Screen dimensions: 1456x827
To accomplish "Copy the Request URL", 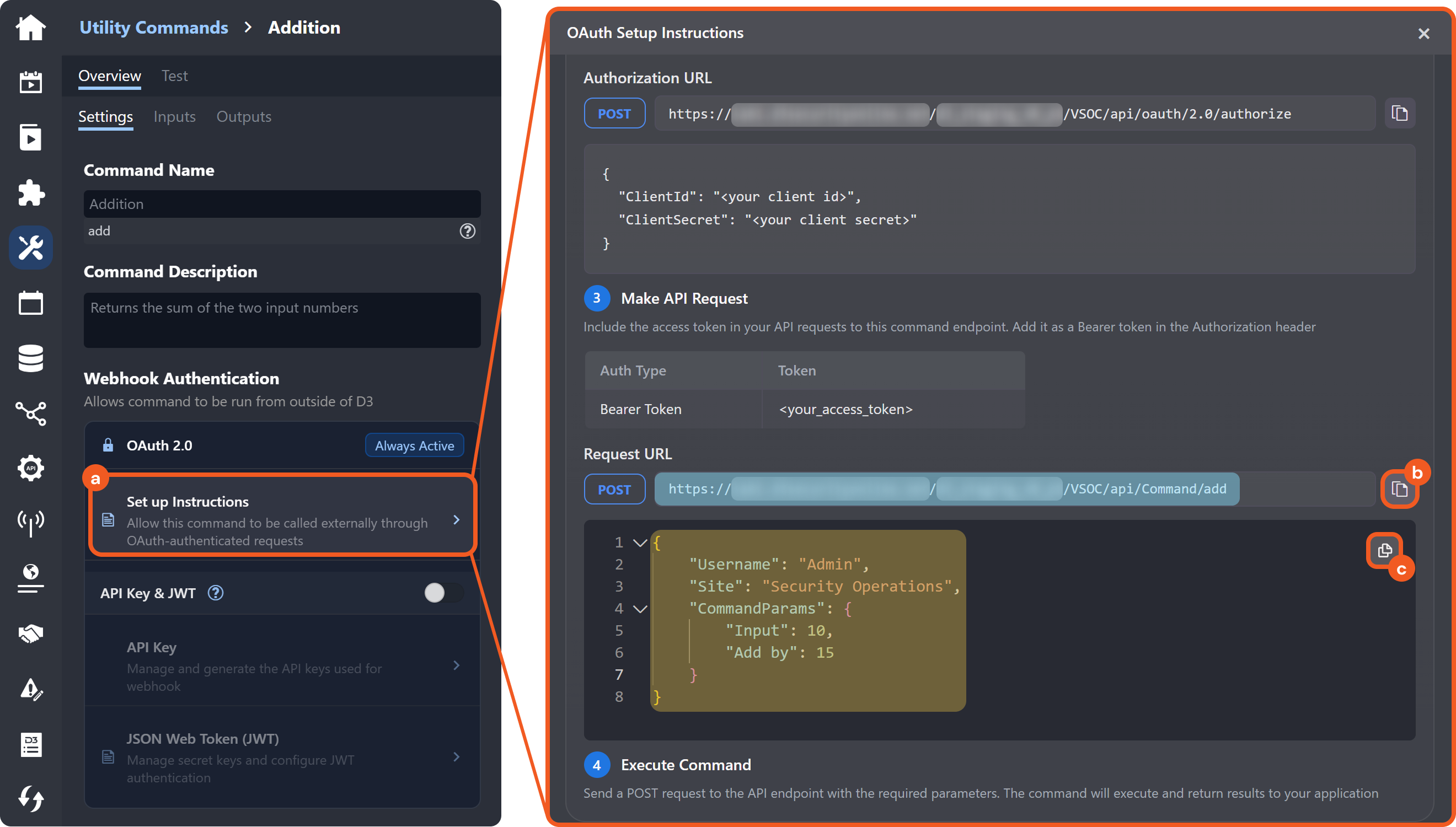I will tap(1399, 489).
